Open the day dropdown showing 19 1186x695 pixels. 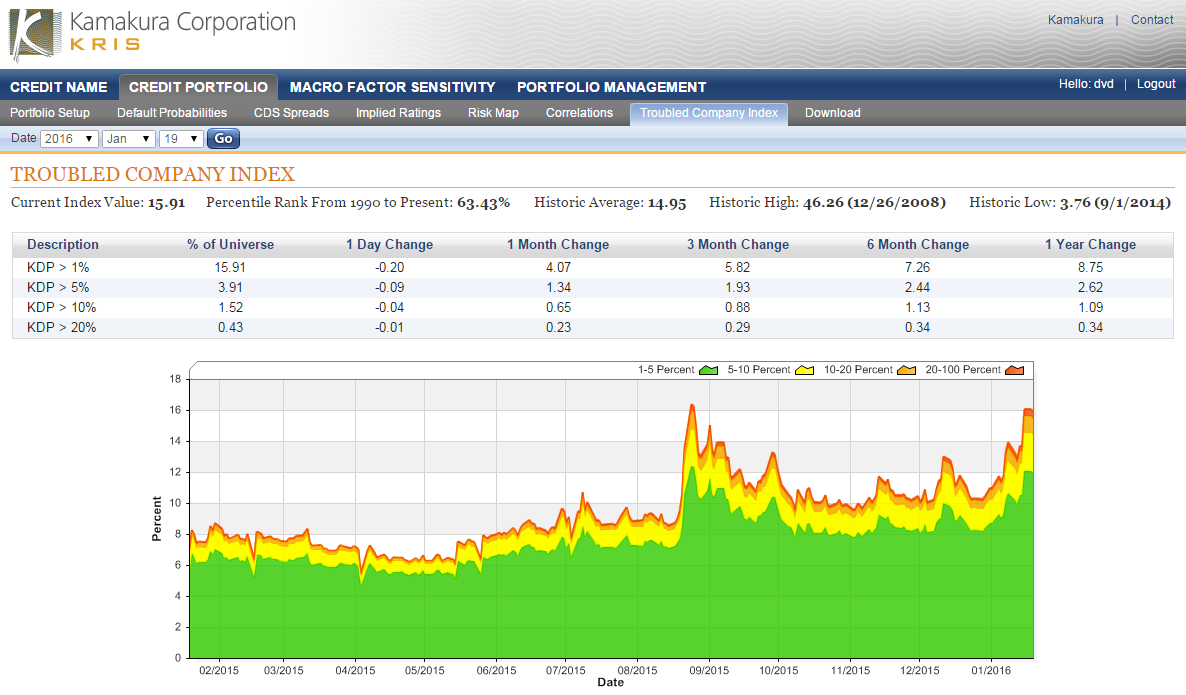pos(180,138)
